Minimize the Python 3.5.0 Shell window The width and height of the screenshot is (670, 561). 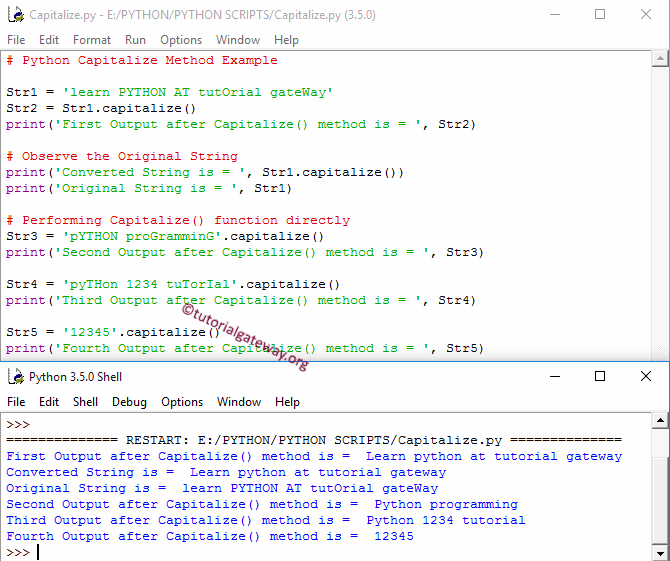555,376
